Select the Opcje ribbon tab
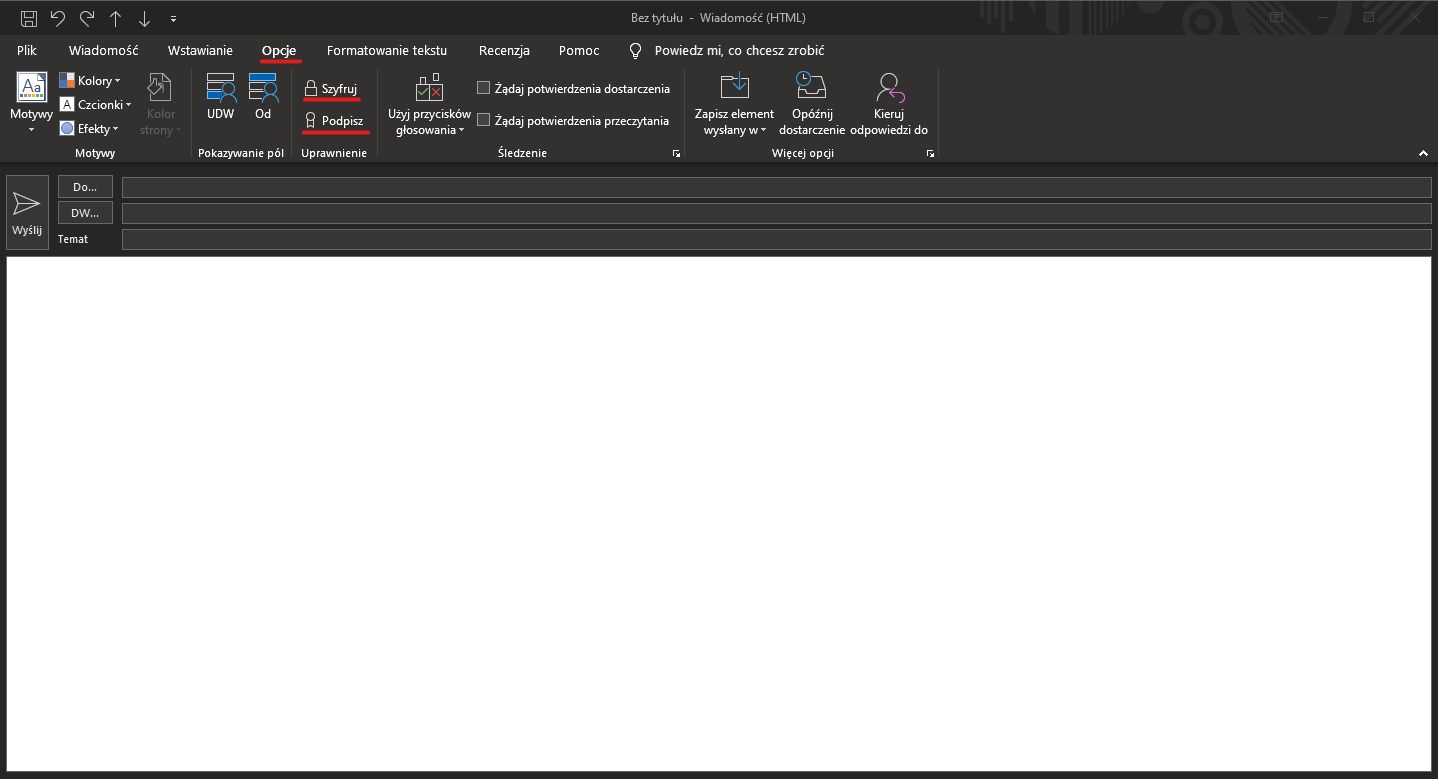This screenshot has height=779, width=1438. pyautogui.click(x=279, y=50)
